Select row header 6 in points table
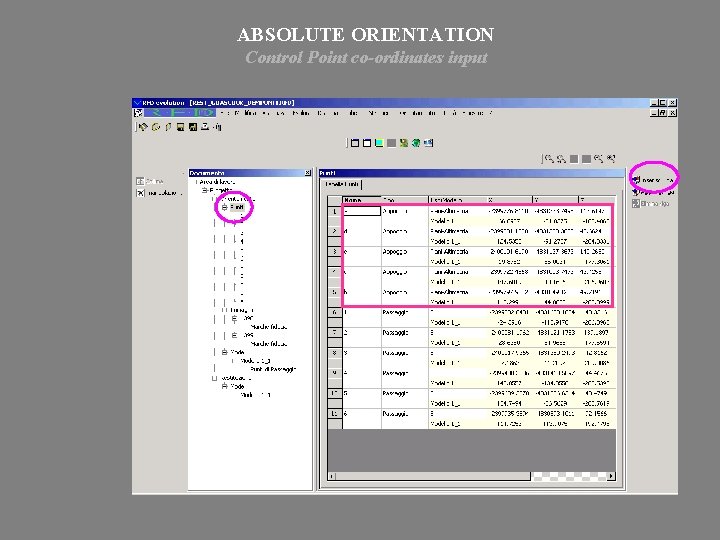Viewport: 720px width, 540px height. click(334, 312)
